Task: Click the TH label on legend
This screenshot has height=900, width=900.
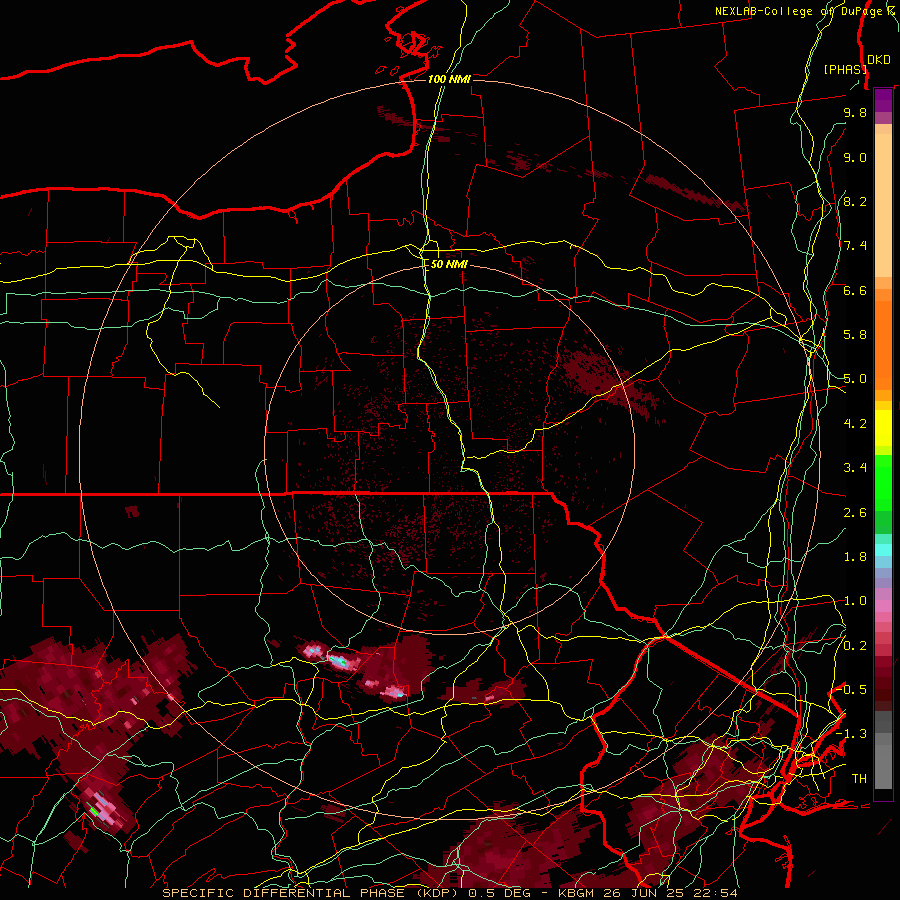Action: (859, 779)
